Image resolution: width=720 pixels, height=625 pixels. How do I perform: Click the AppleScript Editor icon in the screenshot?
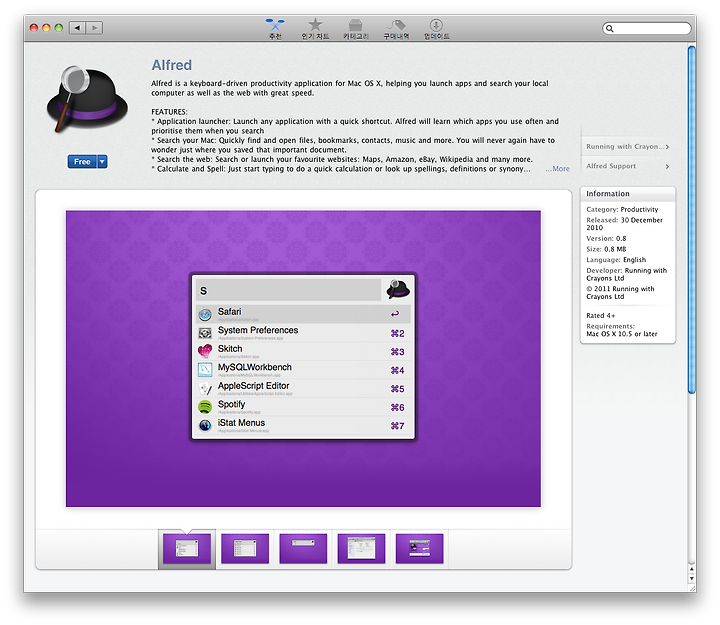pyautogui.click(x=205, y=389)
